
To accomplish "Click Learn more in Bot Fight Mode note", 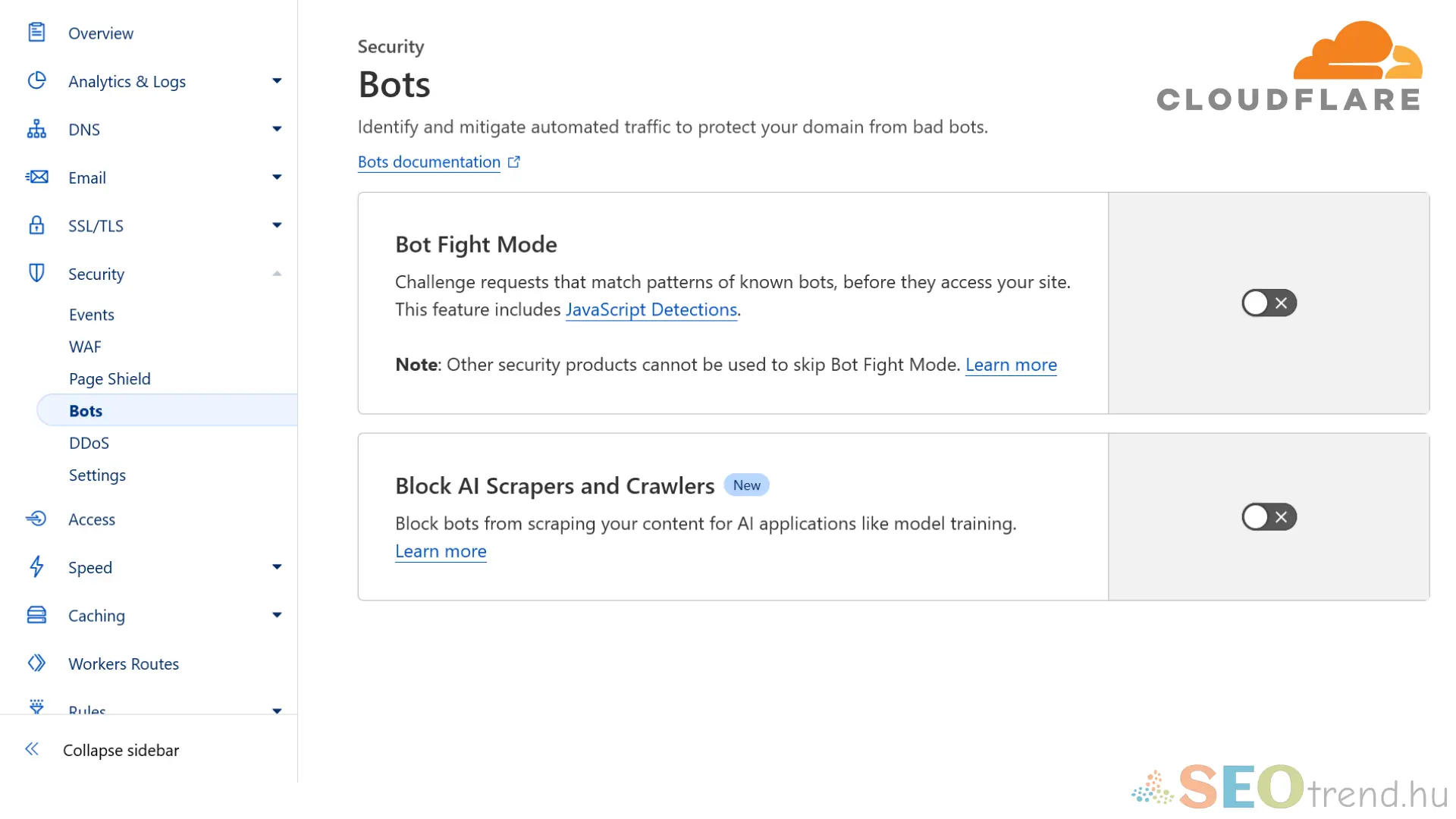I will pyautogui.click(x=1011, y=365).
